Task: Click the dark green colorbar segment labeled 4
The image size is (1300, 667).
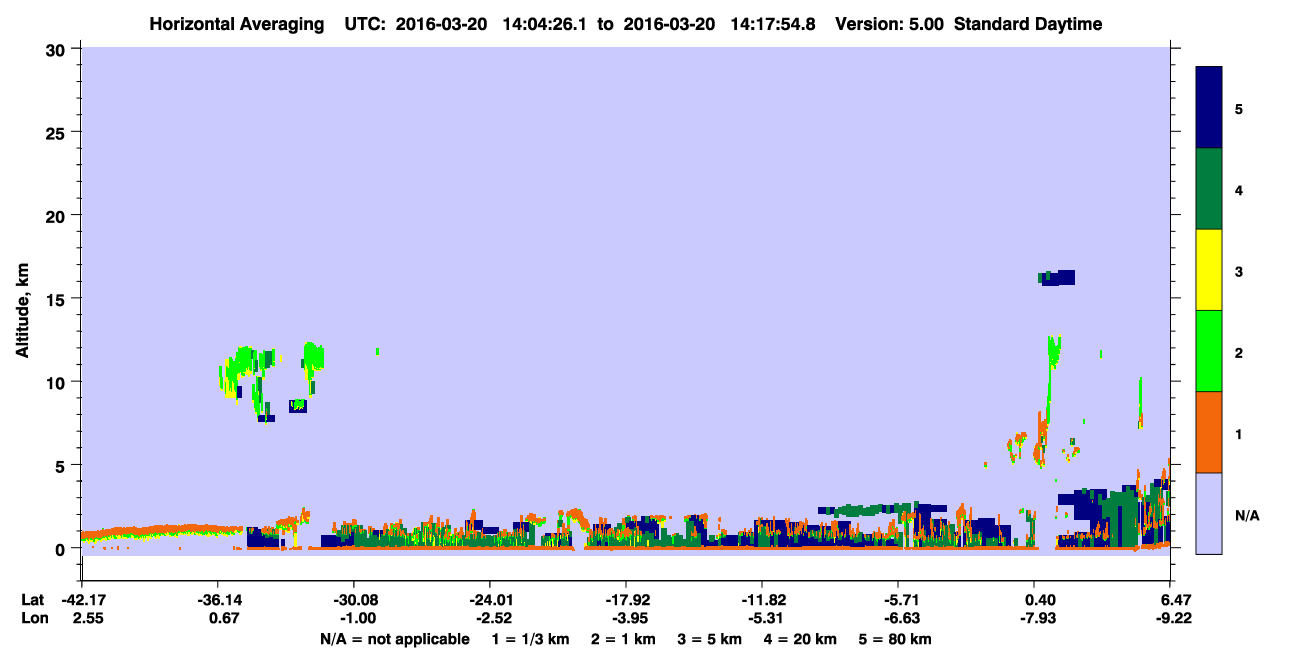Action: click(x=1209, y=189)
